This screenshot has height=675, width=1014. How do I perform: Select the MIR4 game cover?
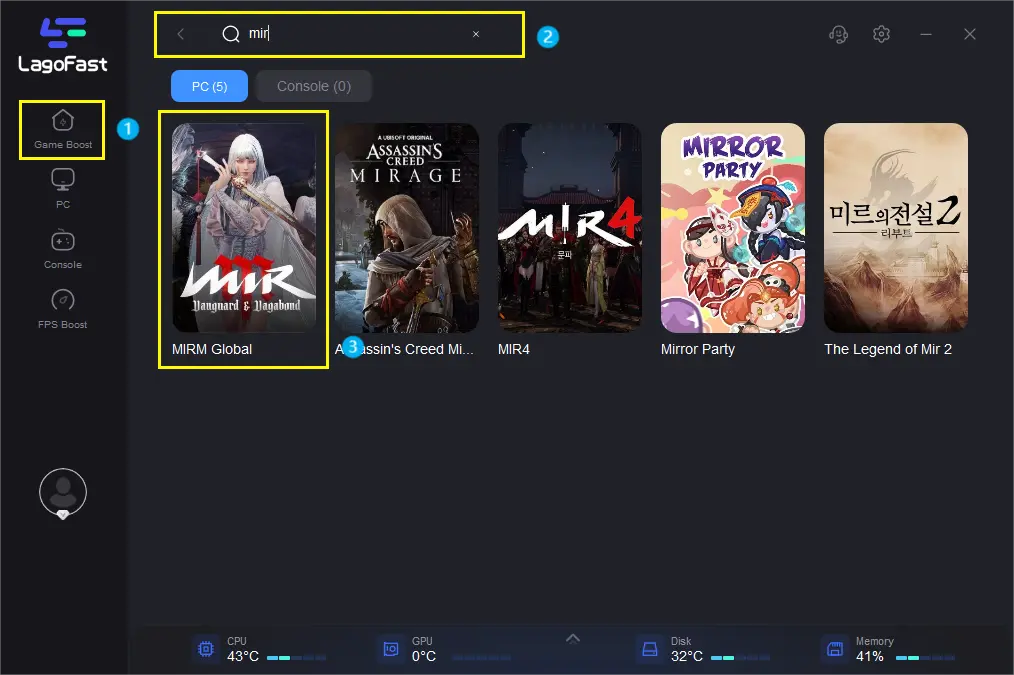point(570,228)
